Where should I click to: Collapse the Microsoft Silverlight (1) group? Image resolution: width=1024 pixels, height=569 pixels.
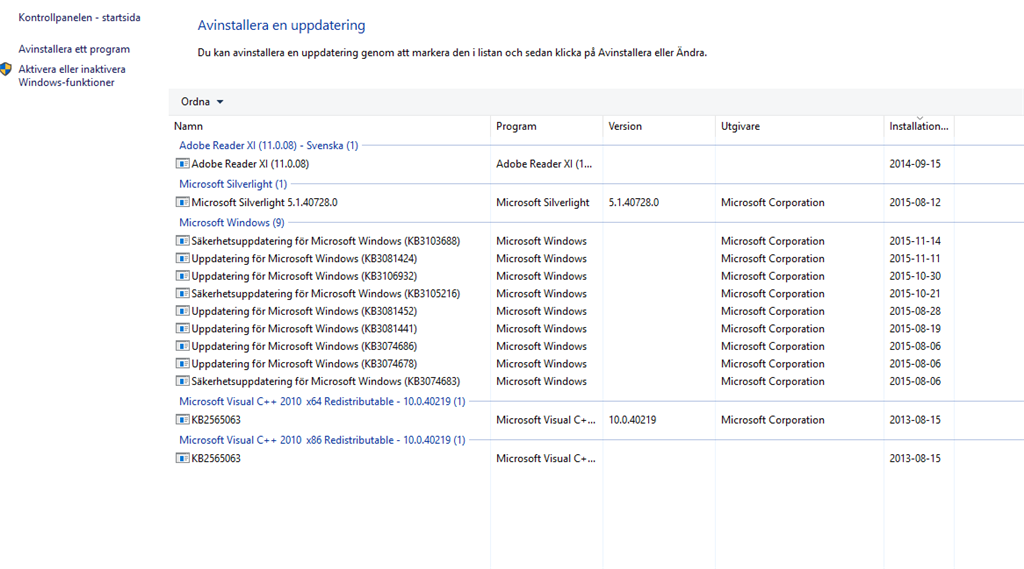pos(233,184)
